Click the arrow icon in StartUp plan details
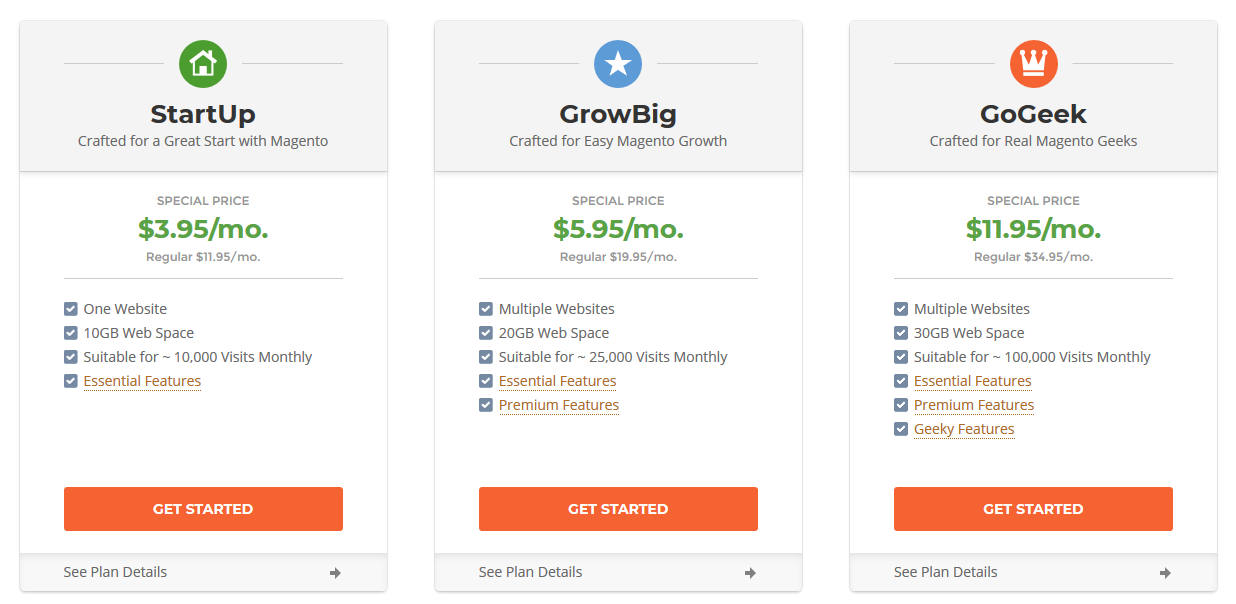The image size is (1236, 604). (x=335, y=573)
